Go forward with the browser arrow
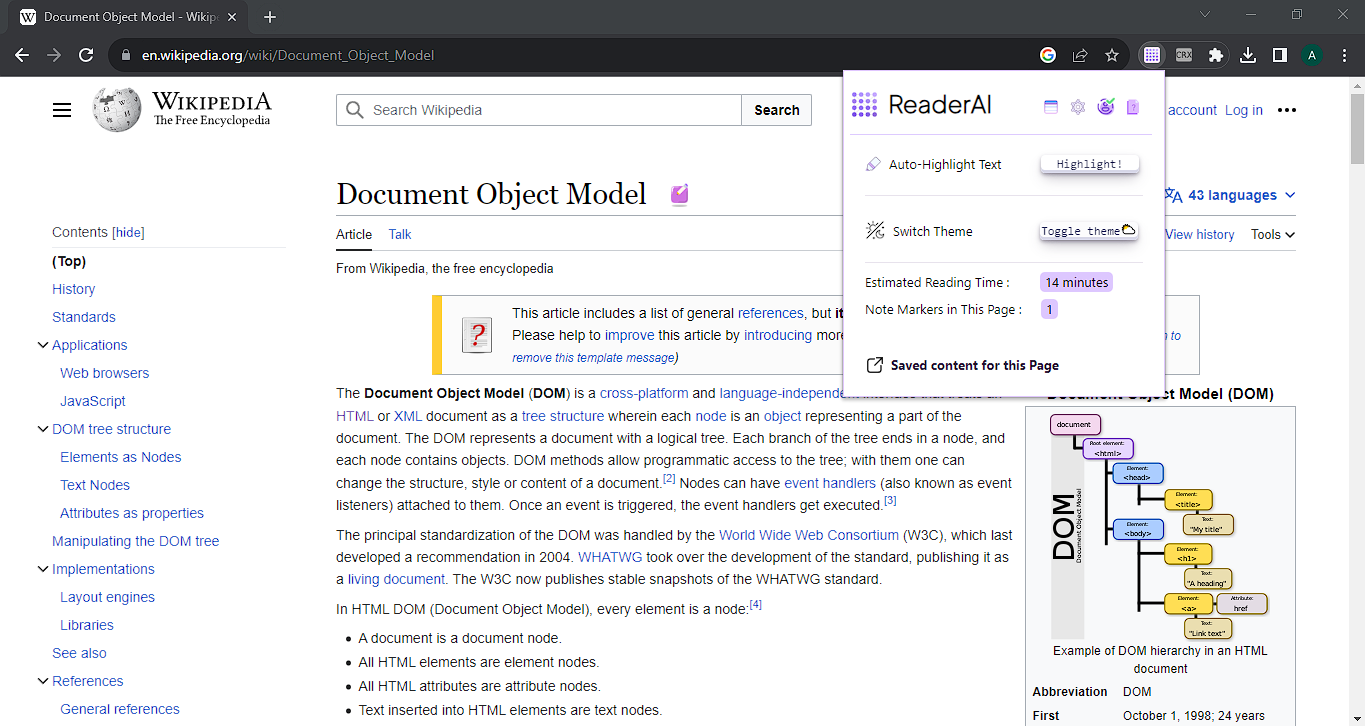 [x=54, y=55]
